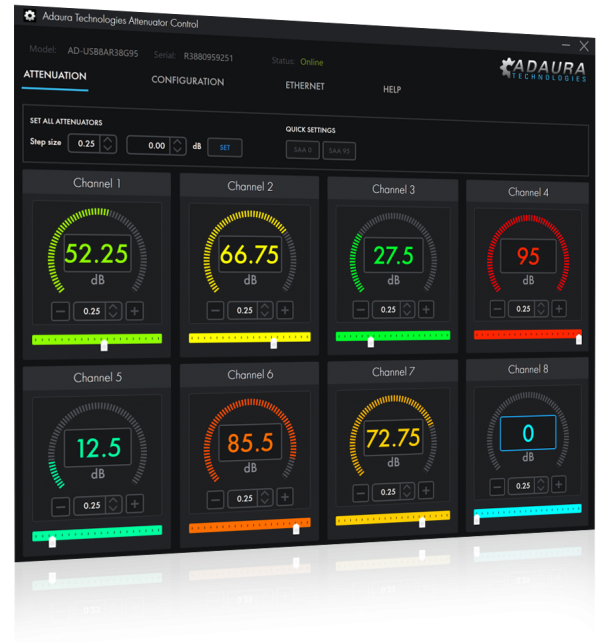Screen dimensions: 600x643
Task: Switch to the ATTENUATION tab
Action: pos(55,75)
